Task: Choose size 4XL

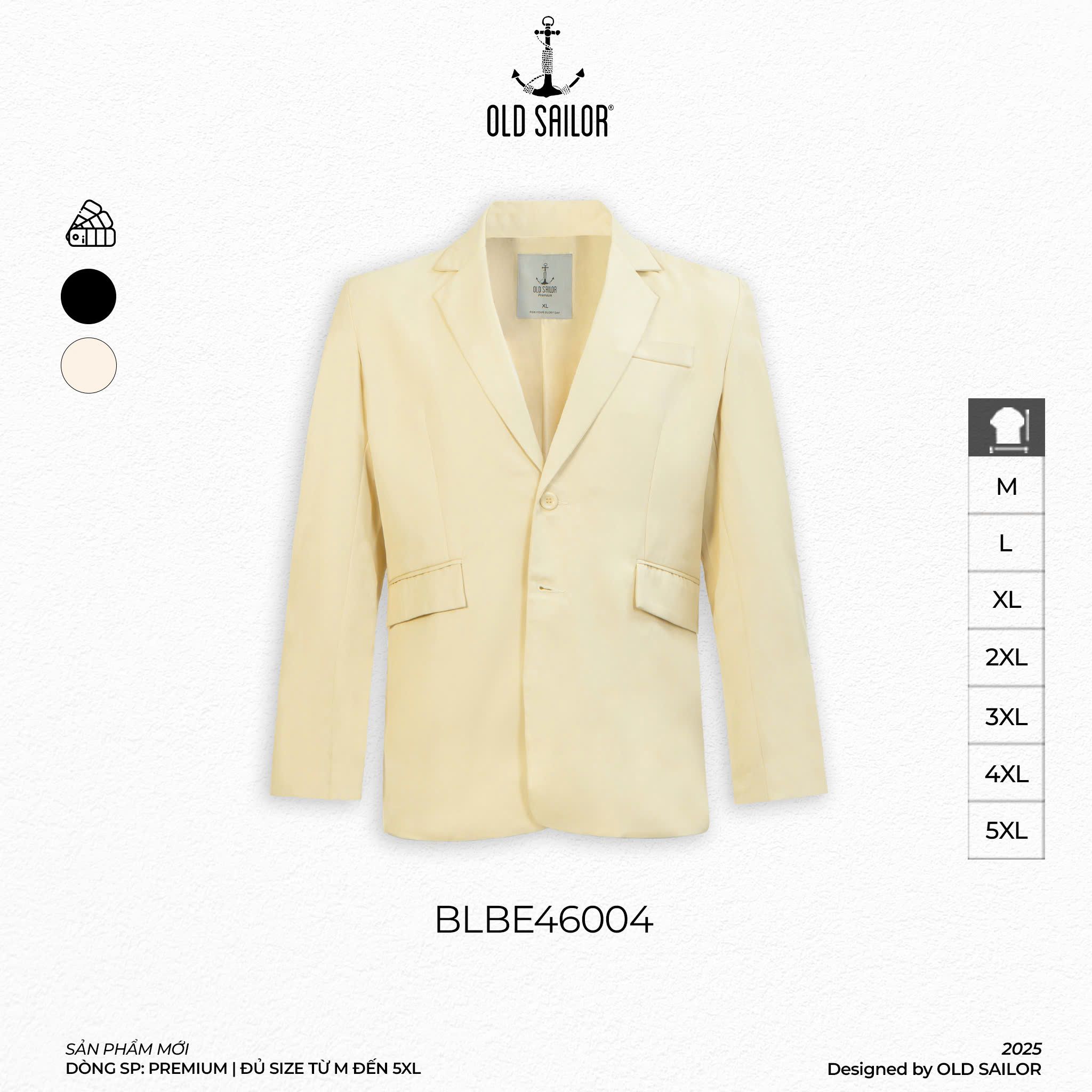Action: tap(1006, 774)
